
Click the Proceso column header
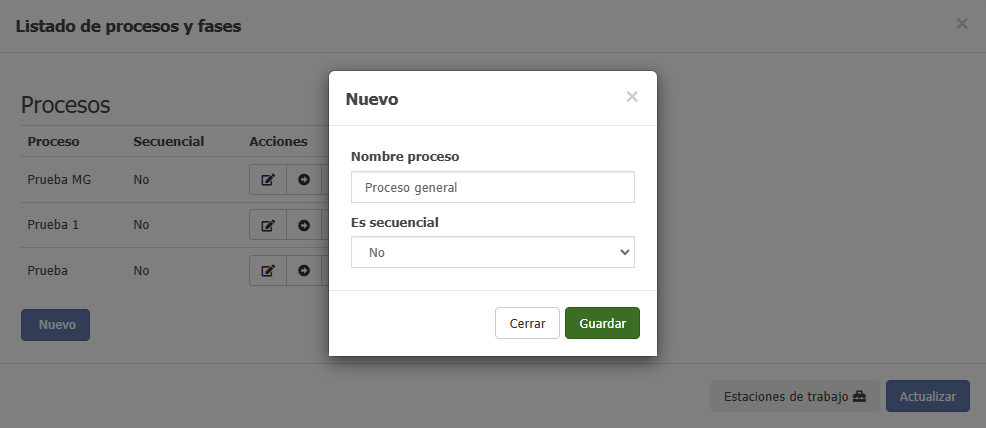(53, 141)
